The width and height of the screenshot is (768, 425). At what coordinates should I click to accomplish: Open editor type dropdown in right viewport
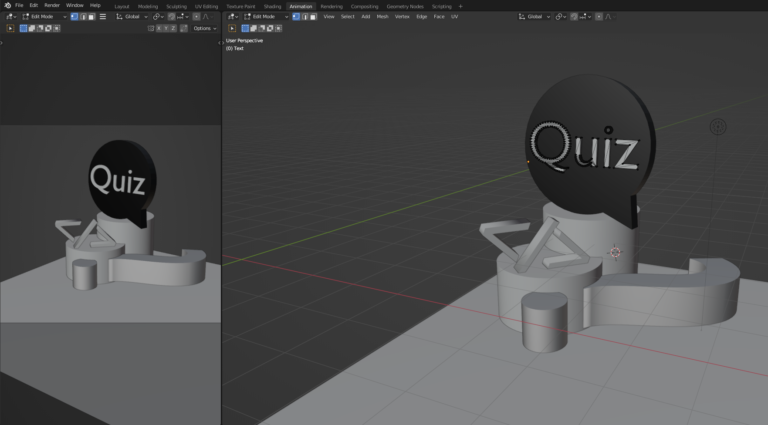233,17
